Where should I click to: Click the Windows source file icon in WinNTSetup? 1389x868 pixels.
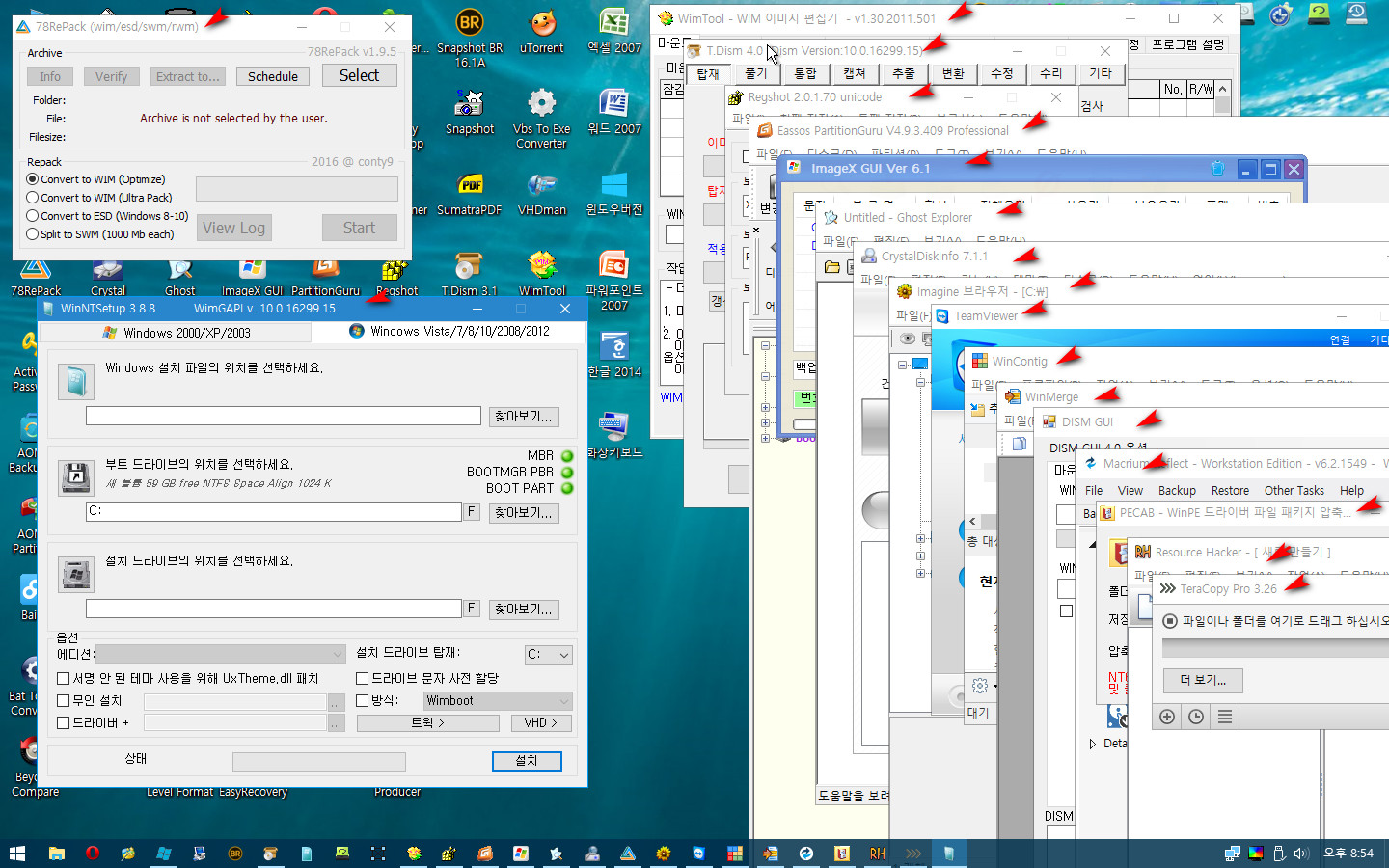coord(75,382)
